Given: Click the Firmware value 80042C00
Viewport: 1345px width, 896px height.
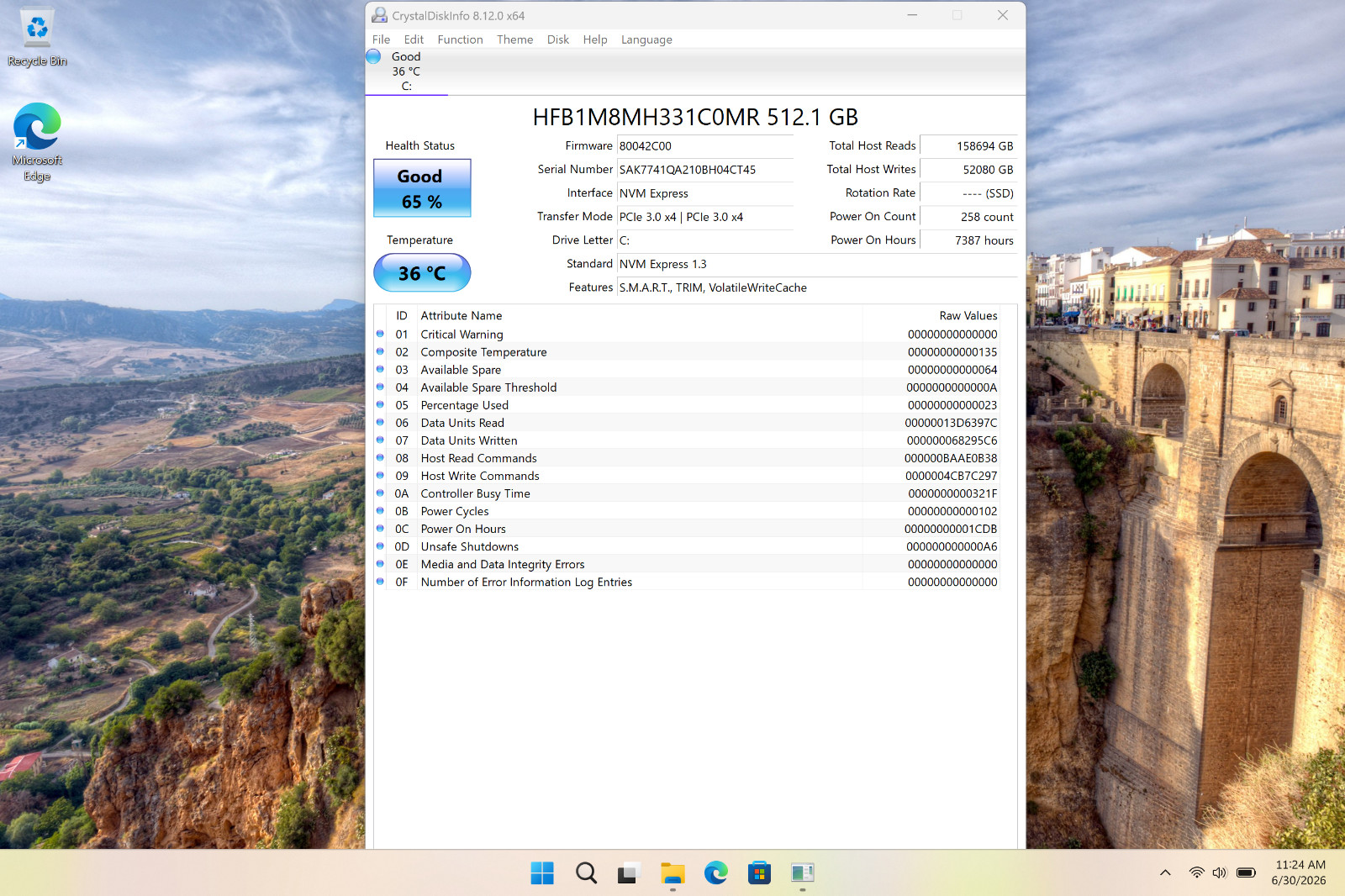Looking at the screenshot, I should coord(705,146).
